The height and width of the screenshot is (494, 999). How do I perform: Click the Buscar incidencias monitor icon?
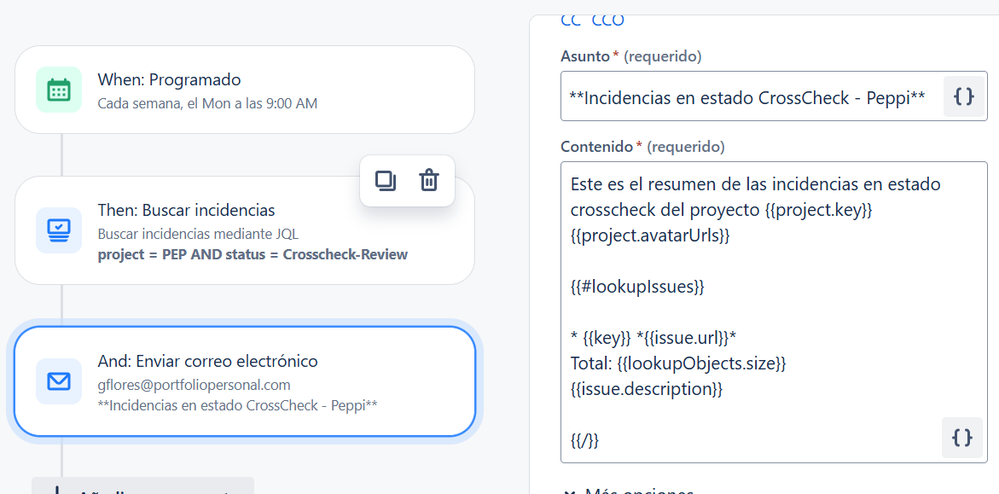[59, 230]
